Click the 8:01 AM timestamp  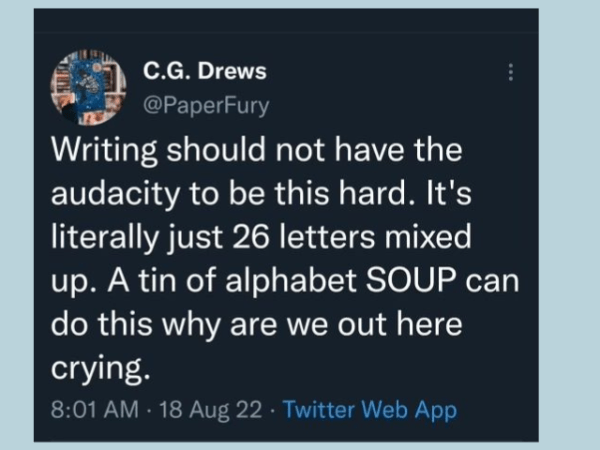tap(87, 409)
